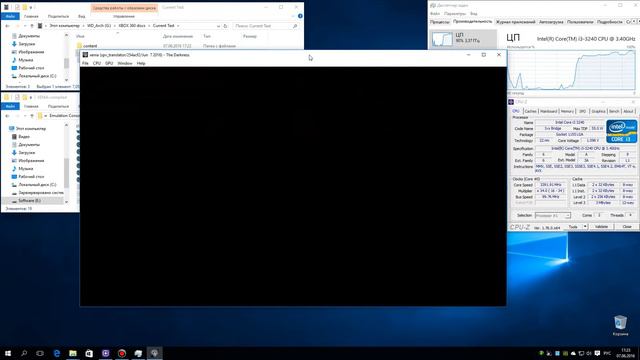
Task: Open recent locations dropdown in Current Test explorer
Action: point(24,26)
